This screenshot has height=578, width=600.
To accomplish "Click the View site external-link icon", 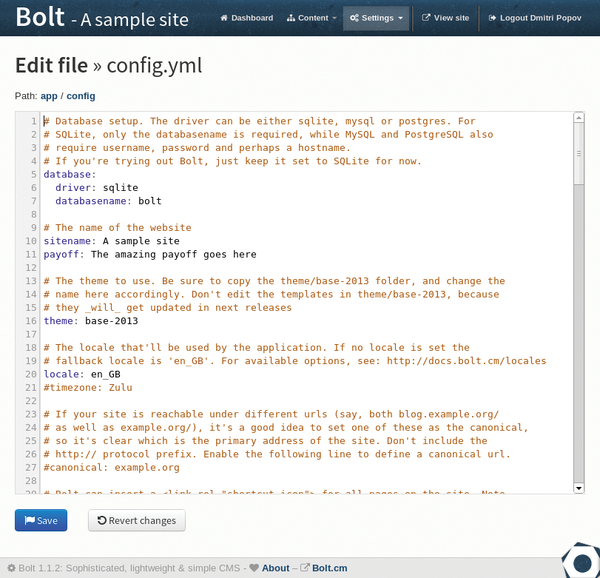I will tap(426, 18).
